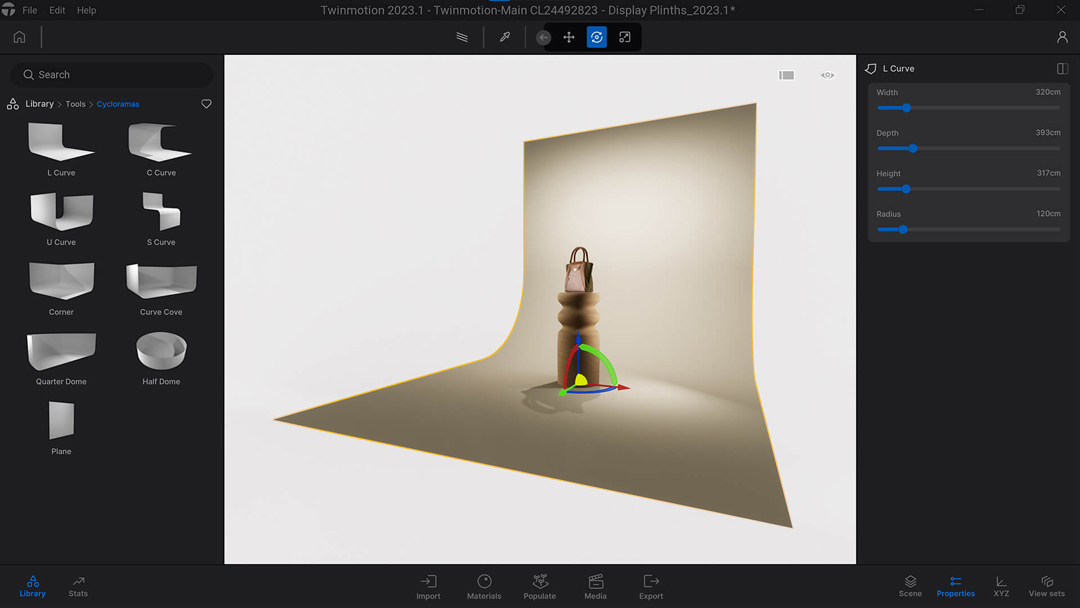1080x608 pixels.
Task: Select the Scale tool in toolbar
Action: click(625, 37)
